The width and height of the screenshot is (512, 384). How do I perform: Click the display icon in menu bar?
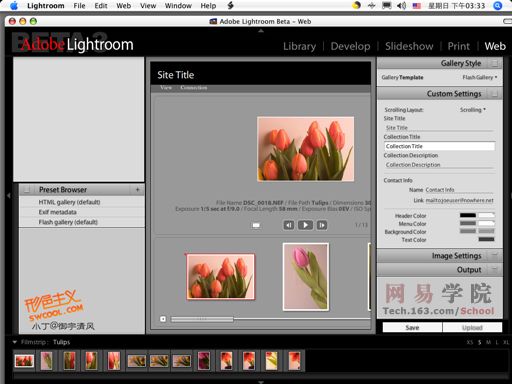click(x=386, y=5)
